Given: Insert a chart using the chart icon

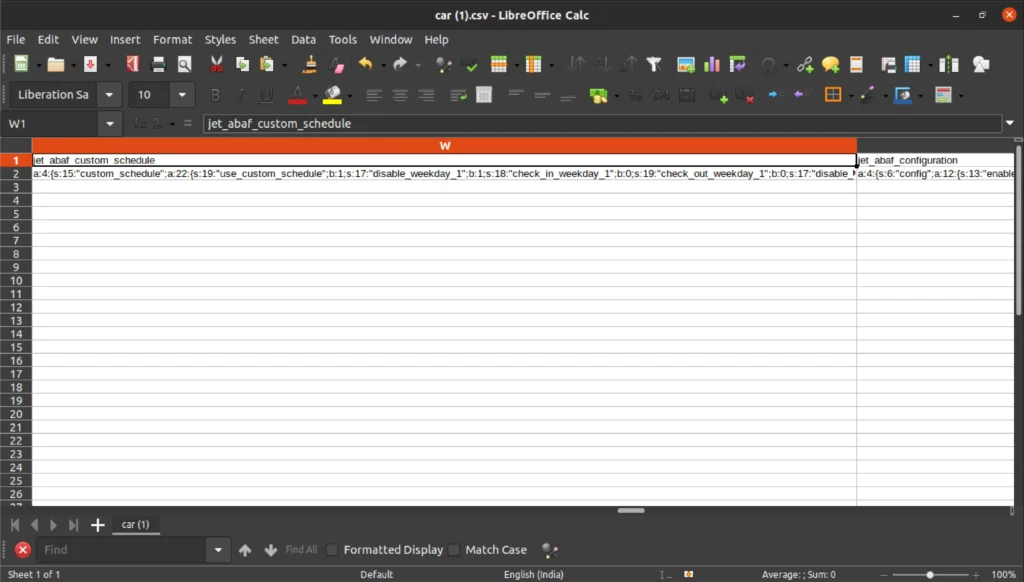Looking at the screenshot, I should click(712, 64).
